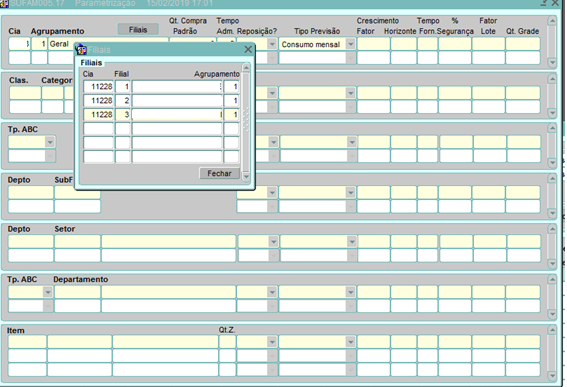This screenshot has height=387, width=567.
Task: Click Agrupamento number field containing 1
Action: pyautogui.click(x=39, y=44)
